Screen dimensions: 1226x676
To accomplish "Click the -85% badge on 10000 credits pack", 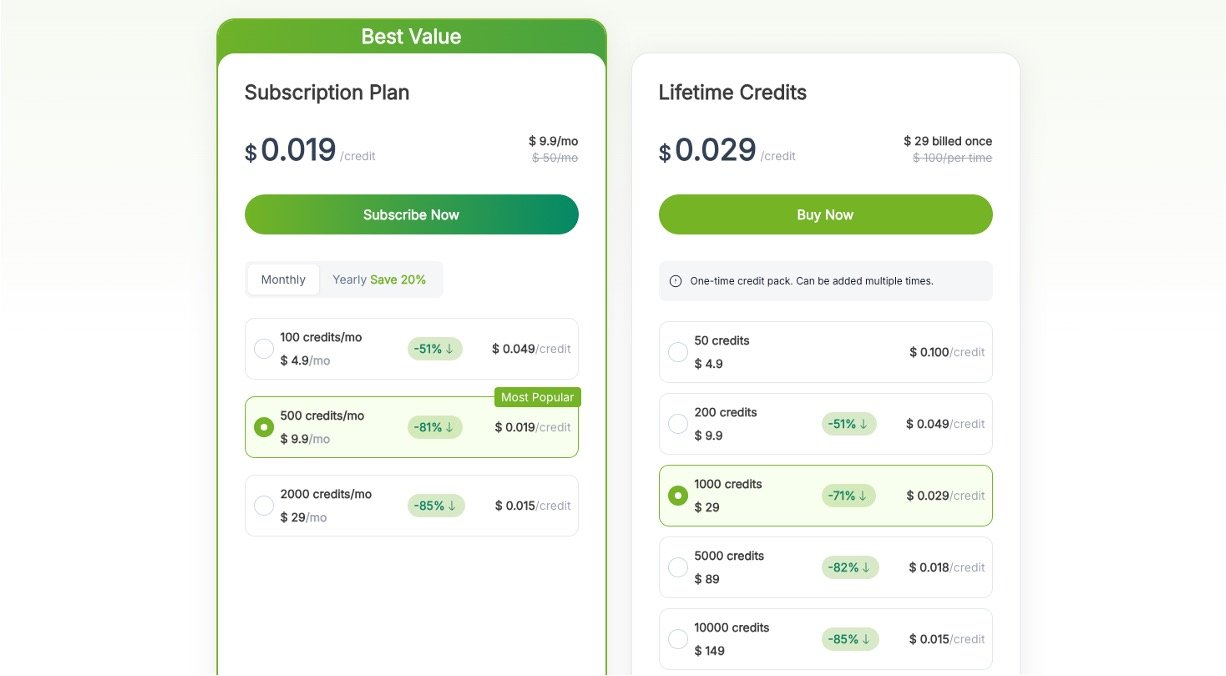I will (x=850, y=639).
